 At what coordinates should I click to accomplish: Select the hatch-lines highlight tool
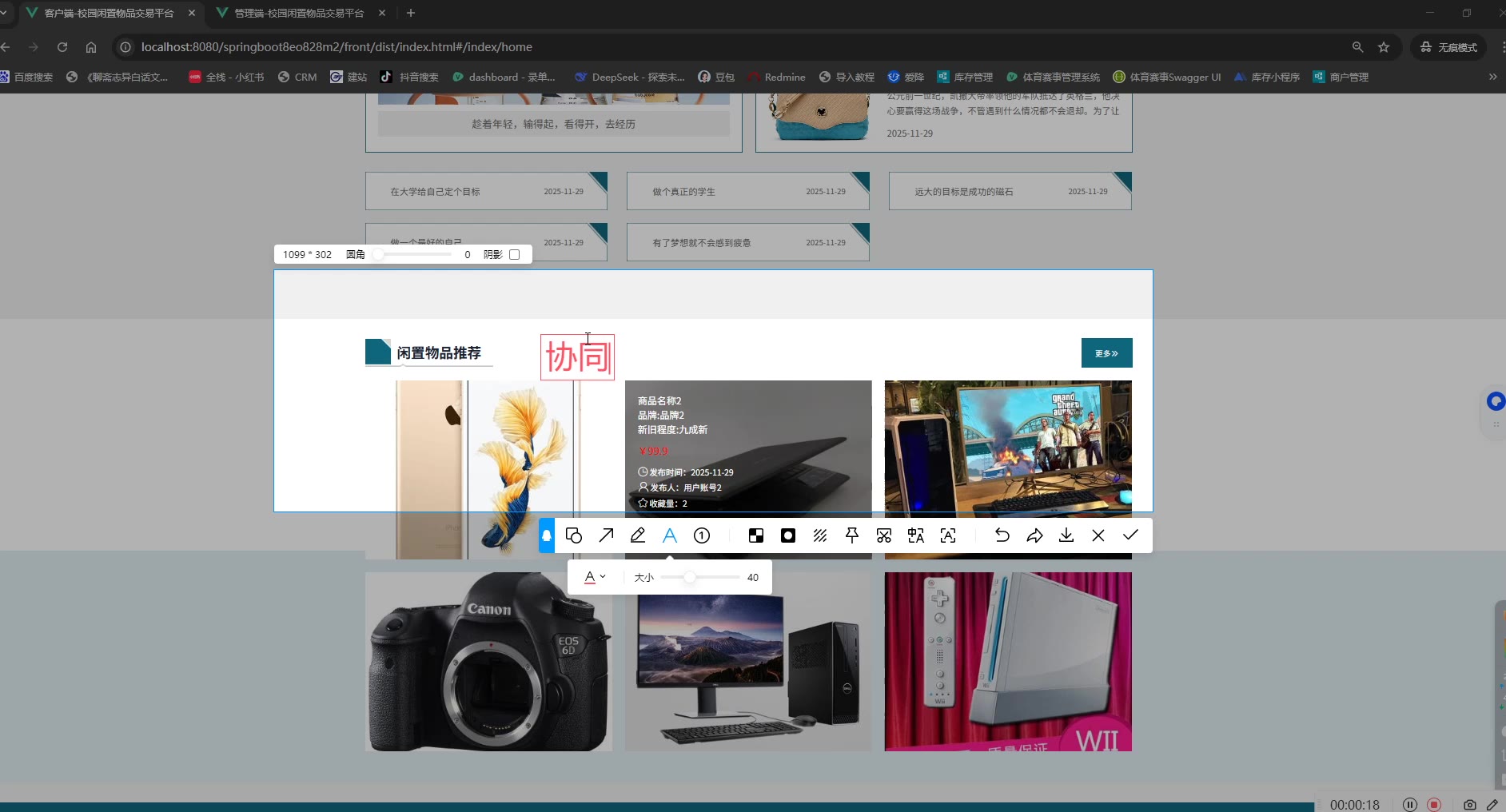point(820,535)
